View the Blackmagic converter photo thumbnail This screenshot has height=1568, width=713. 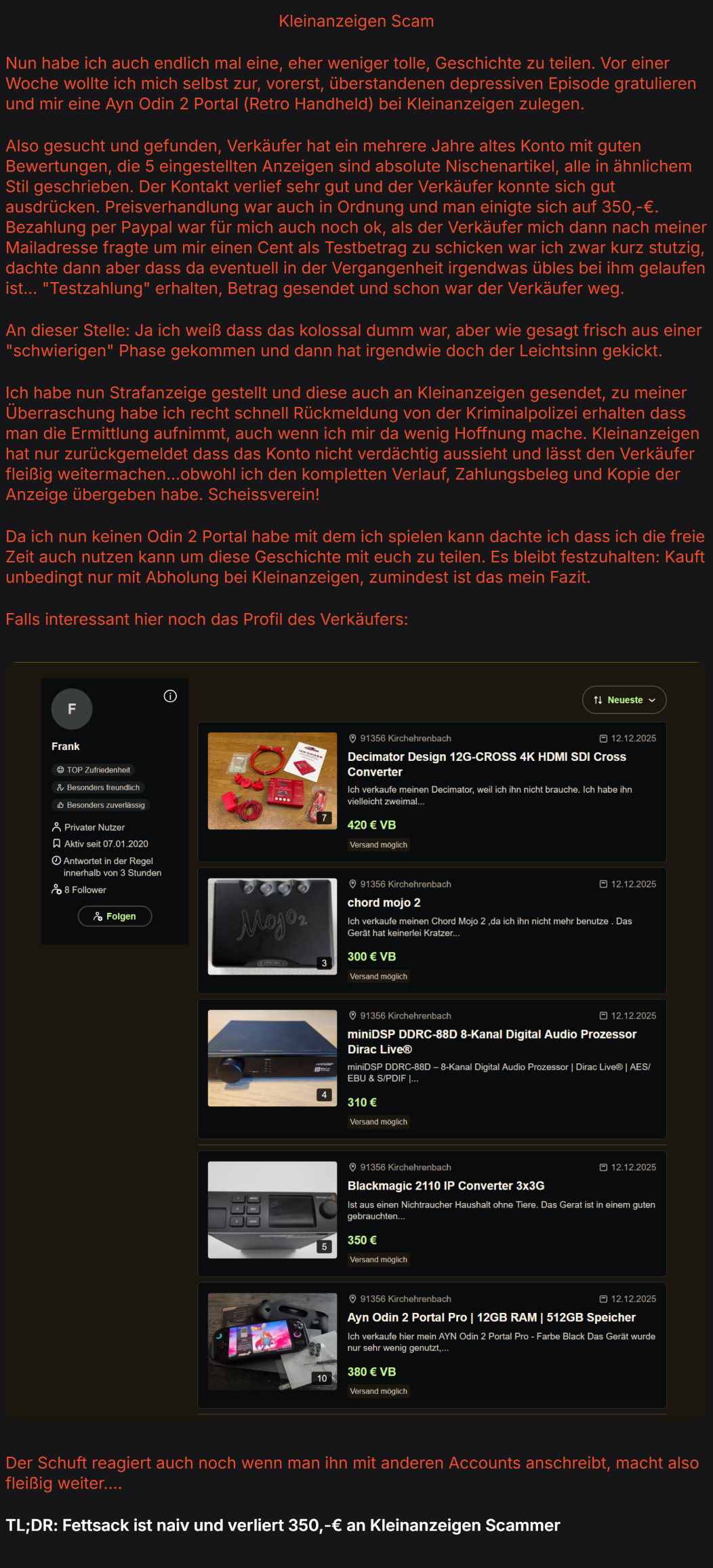pyautogui.click(x=272, y=1210)
